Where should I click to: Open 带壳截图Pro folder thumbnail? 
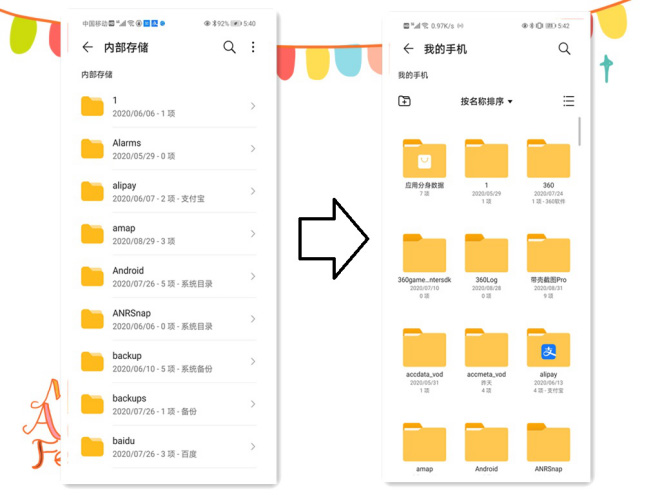548,255
